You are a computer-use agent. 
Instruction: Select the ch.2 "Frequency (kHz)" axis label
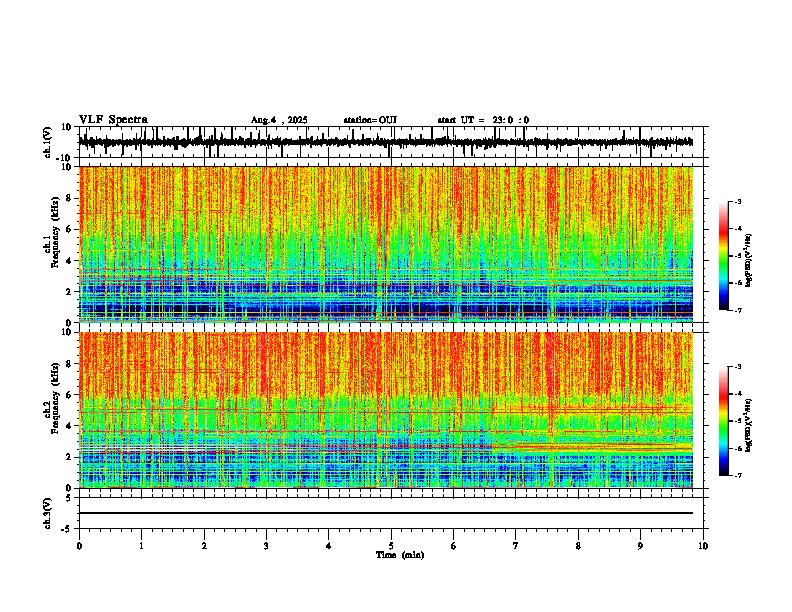click(55, 397)
